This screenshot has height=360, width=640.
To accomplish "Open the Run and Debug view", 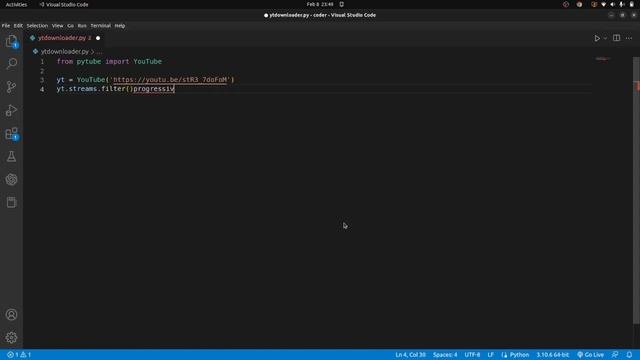I will (11, 110).
